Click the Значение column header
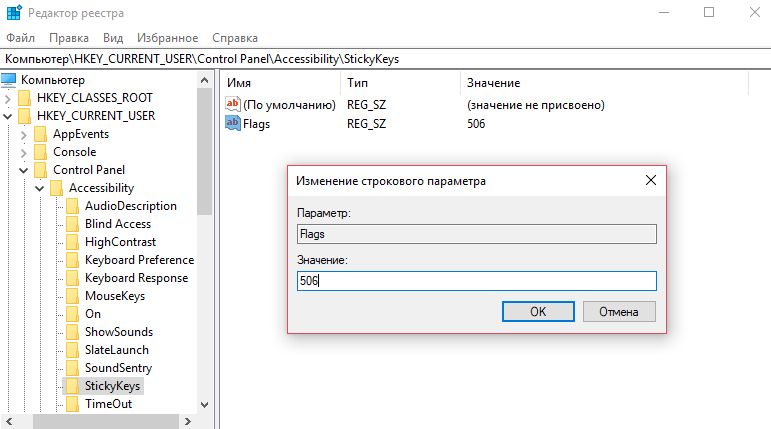The width and height of the screenshot is (771, 429). pos(604,83)
